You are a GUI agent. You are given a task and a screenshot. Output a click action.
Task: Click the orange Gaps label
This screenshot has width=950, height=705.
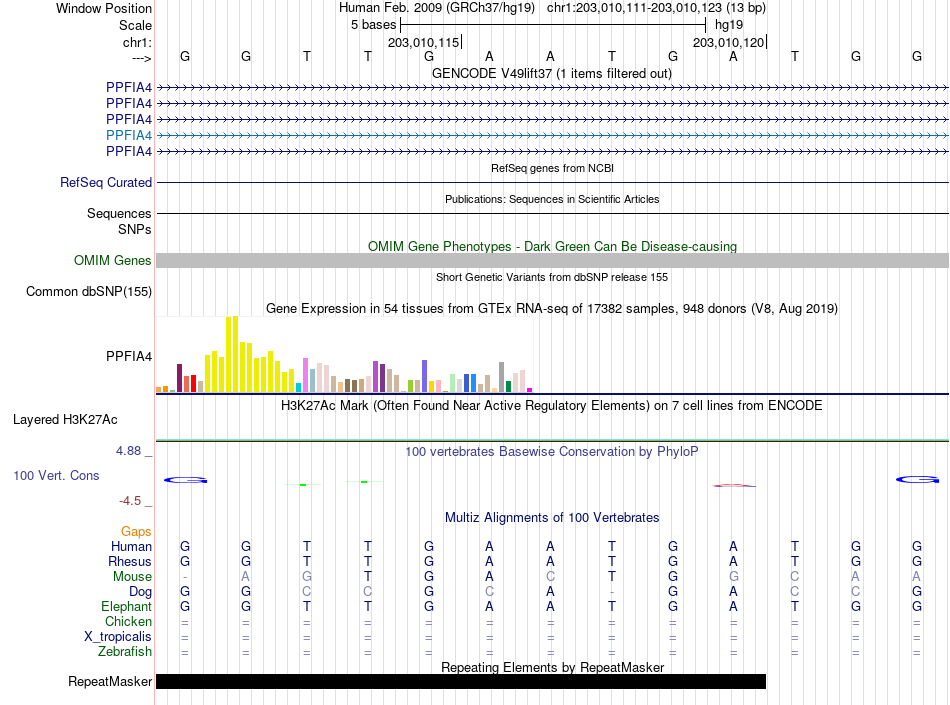tap(136, 531)
